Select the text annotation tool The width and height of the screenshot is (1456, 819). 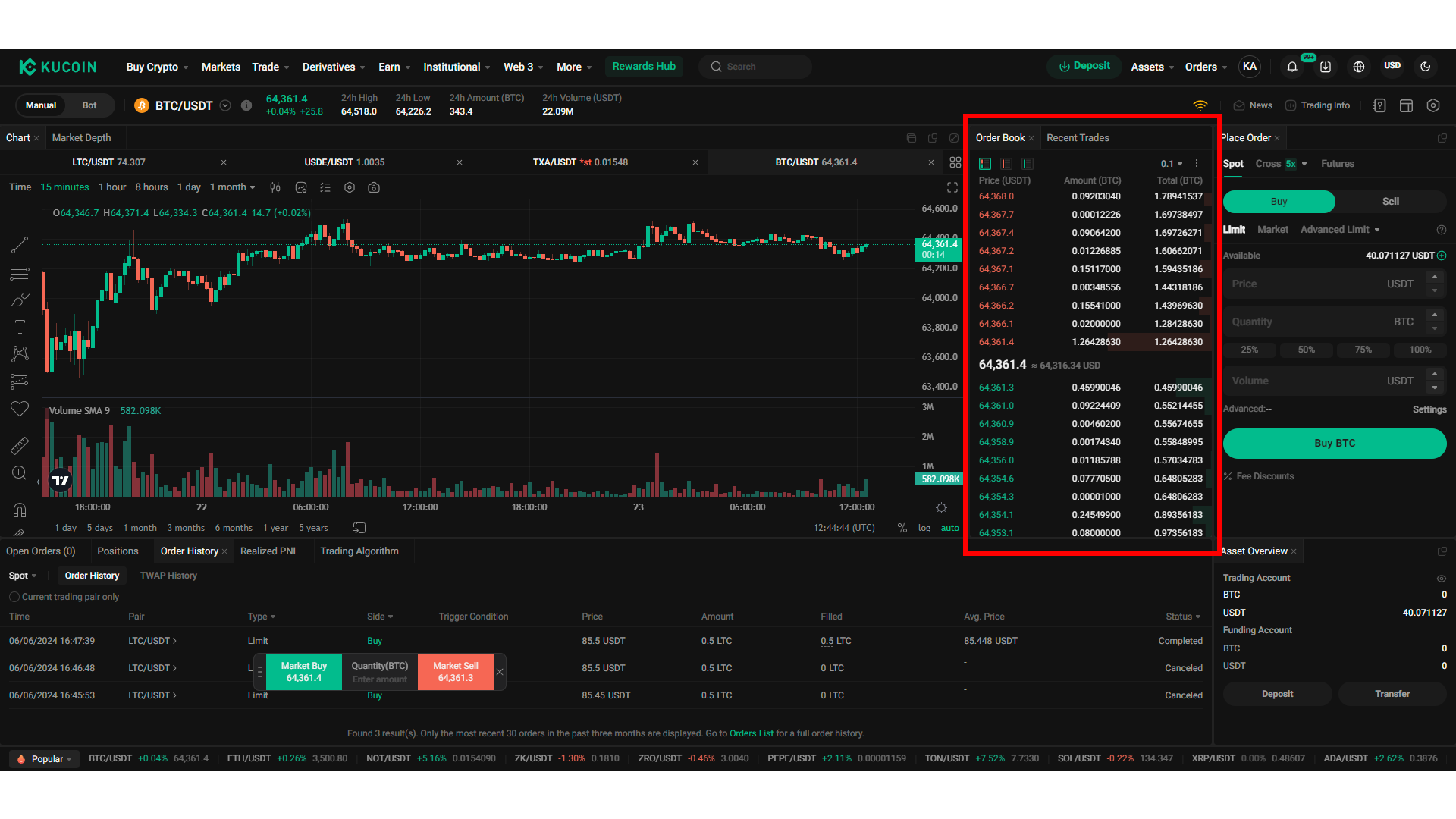[20, 327]
